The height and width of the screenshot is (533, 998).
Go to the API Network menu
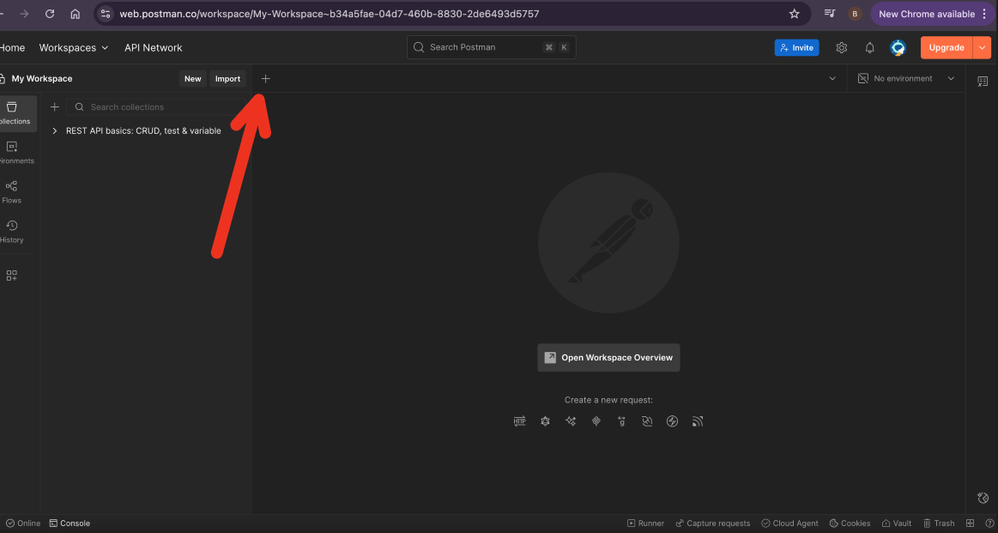[153, 47]
